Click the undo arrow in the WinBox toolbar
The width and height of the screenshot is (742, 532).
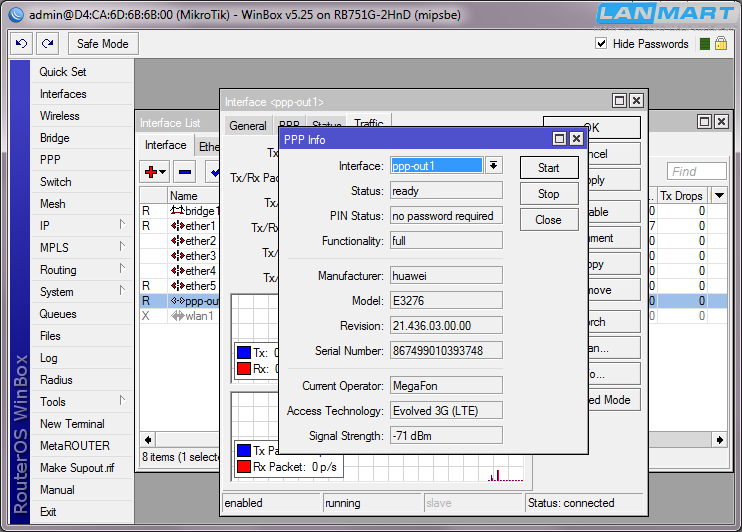click(21, 44)
